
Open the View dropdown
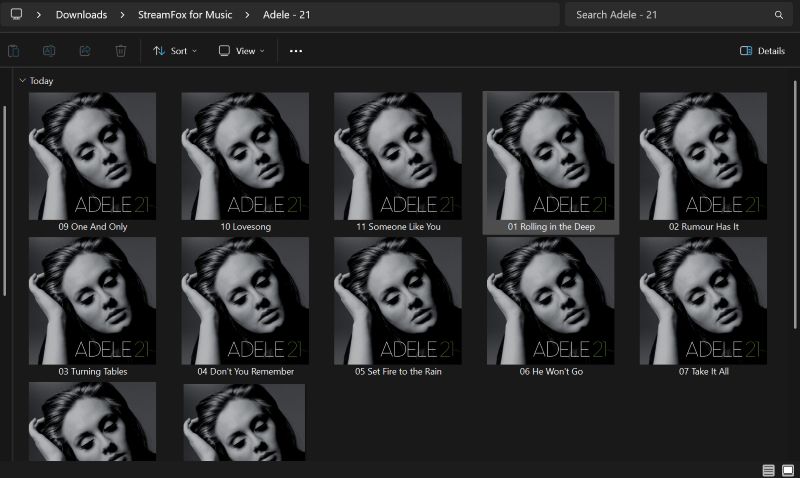pos(241,51)
